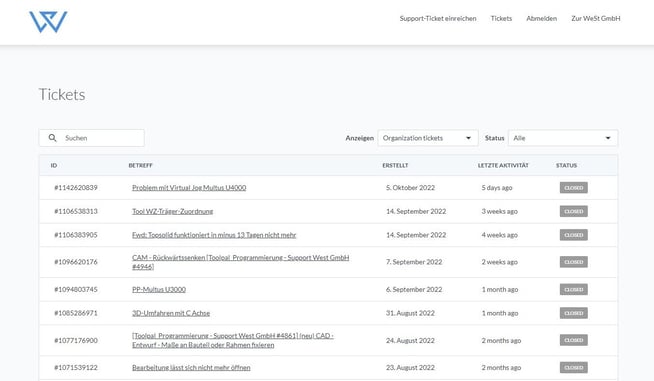654x381 pixels.
Task: Click the date 23. August 2022
Action: click(x=410, y=368)
